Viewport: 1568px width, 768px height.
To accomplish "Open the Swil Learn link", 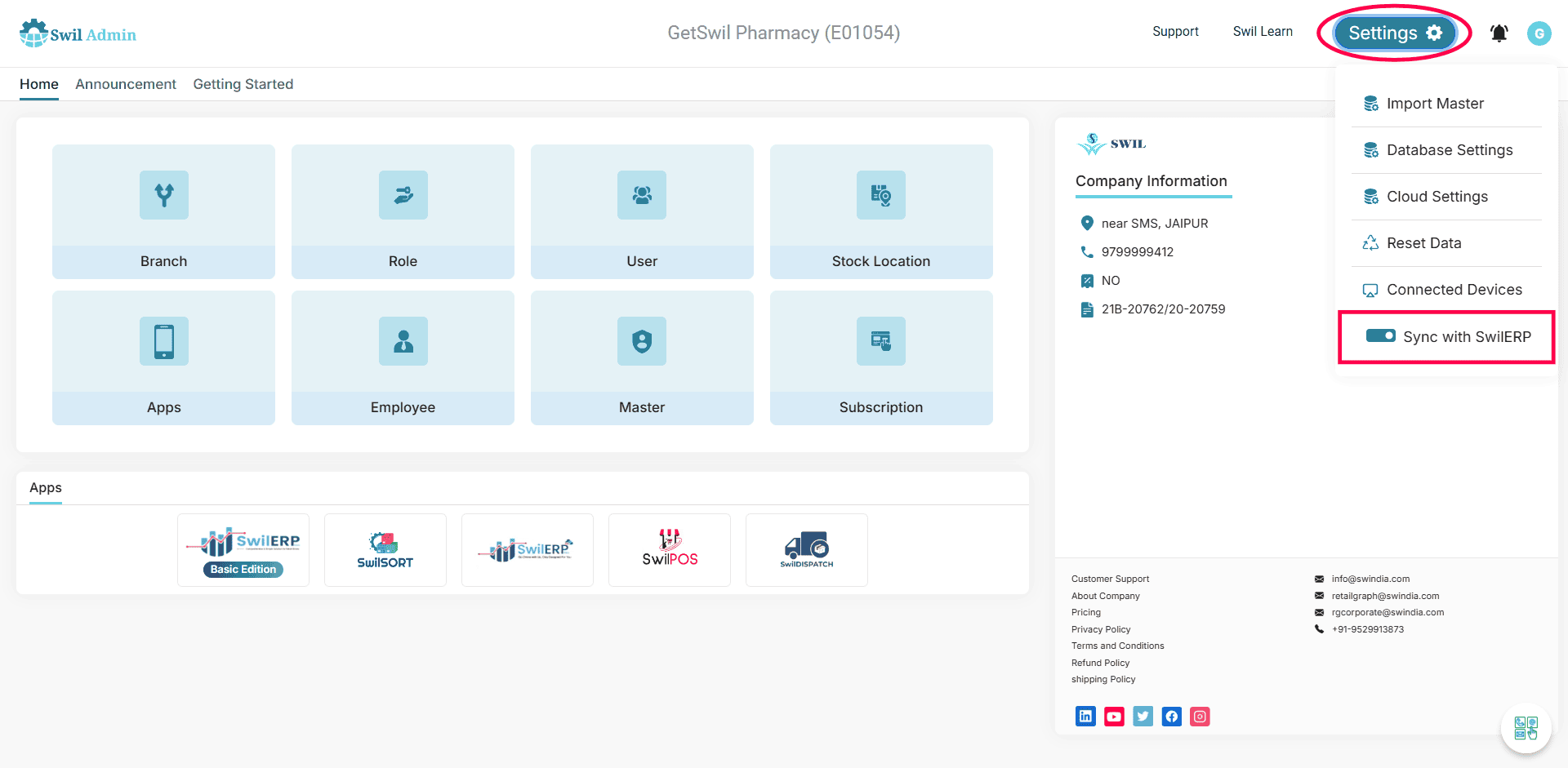I will (x=1263, y=32).
